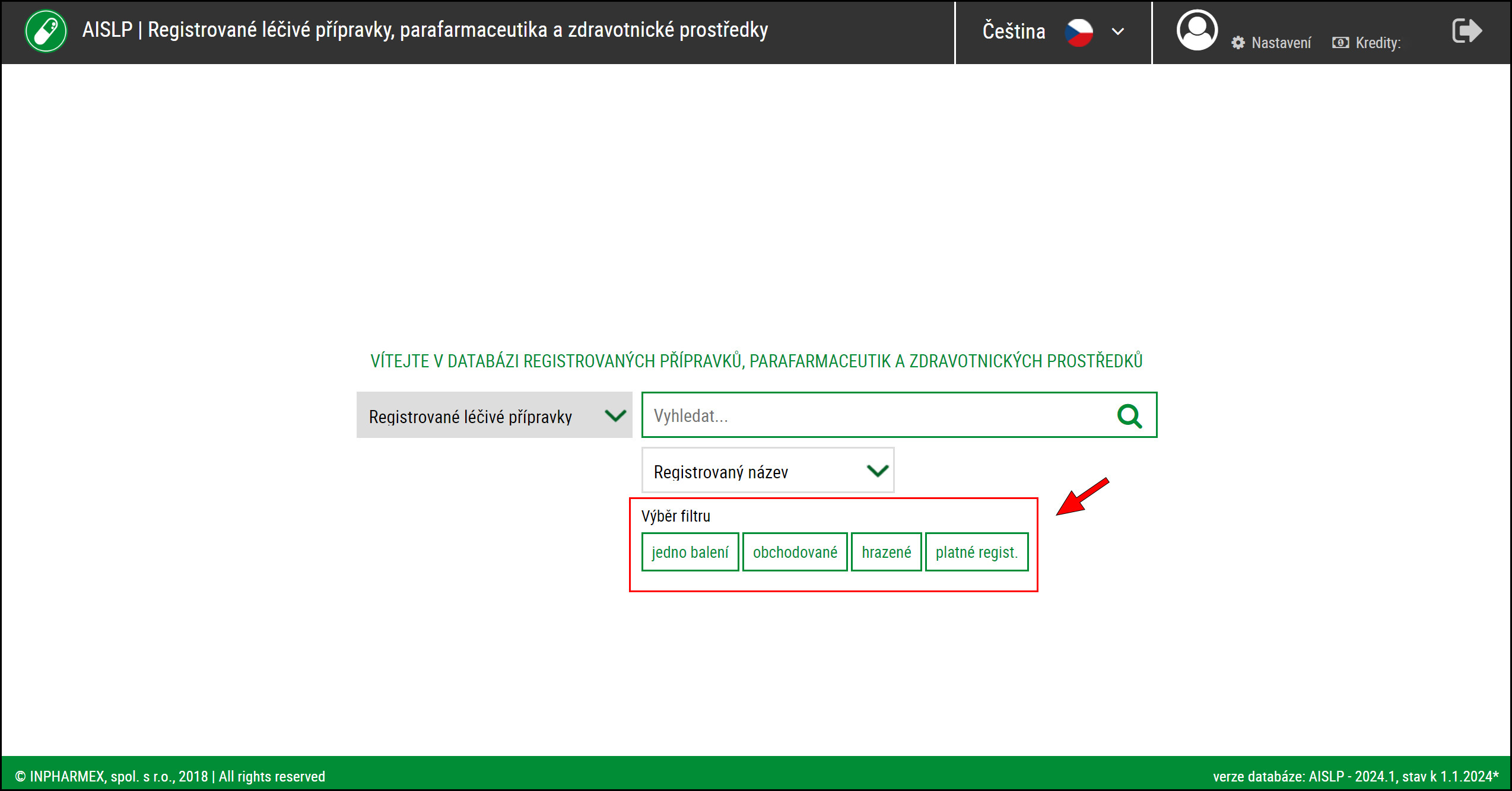Viewport: 1512px width, 791px height.
Task: Click the VÍTEJTE V DATABÁZI welcome heading
Action: coord(757,361)
